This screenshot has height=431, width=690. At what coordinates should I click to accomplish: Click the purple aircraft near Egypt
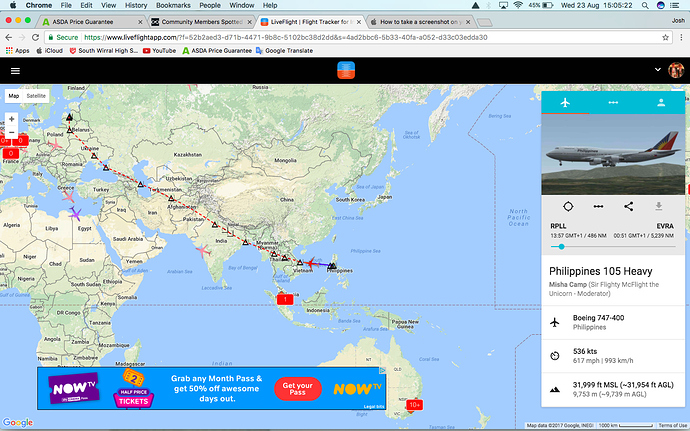coord(75,214)
